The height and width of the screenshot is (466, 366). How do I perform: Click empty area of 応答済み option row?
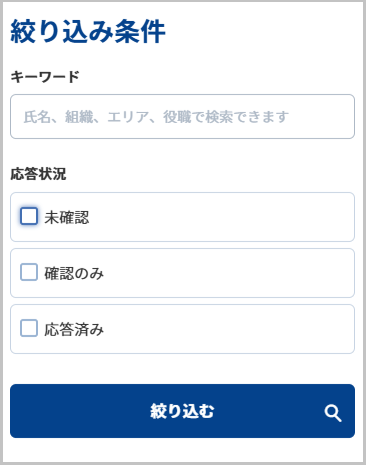[x=227, y=329]
